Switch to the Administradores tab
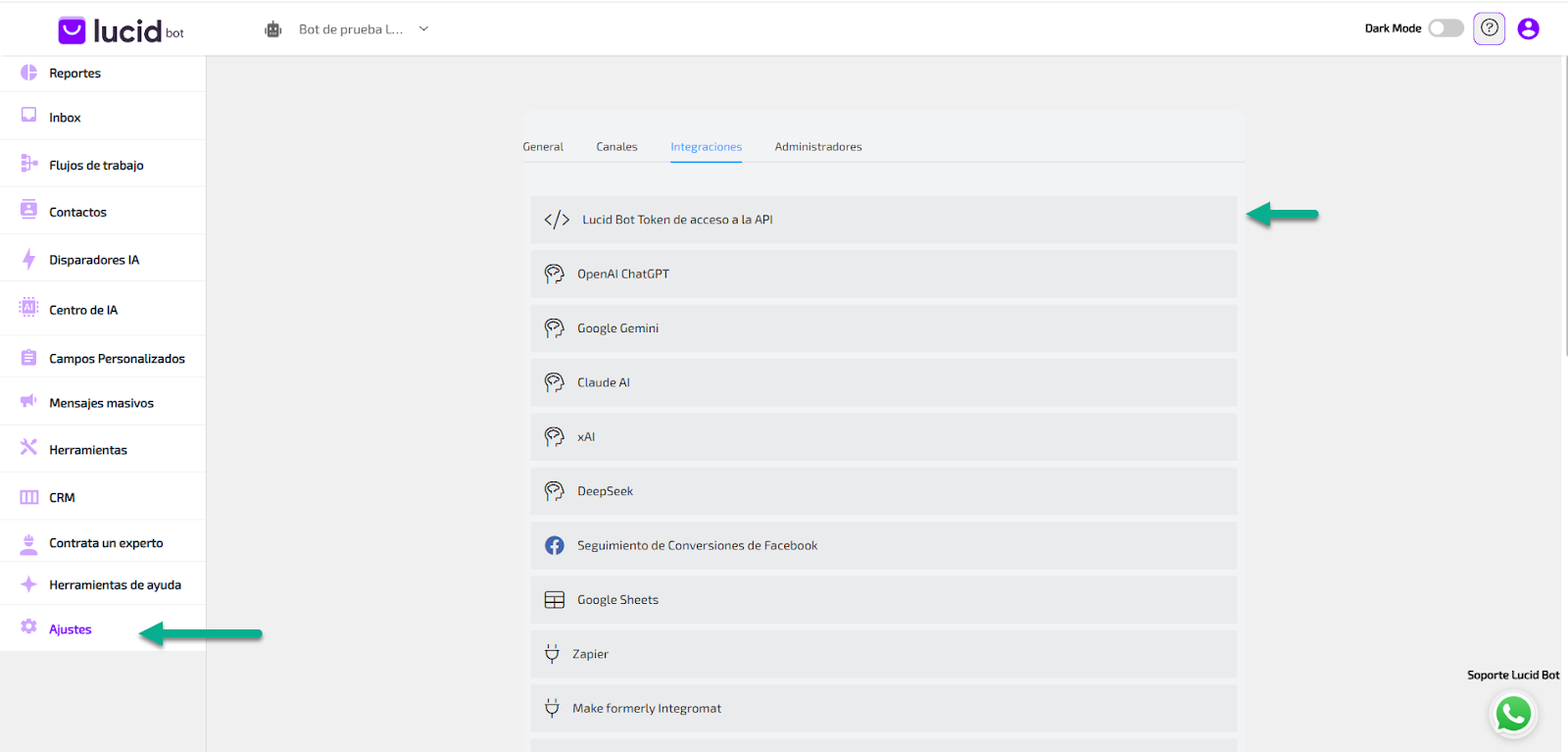Screen dimensions: 1568x752 [x=817, y=147]
